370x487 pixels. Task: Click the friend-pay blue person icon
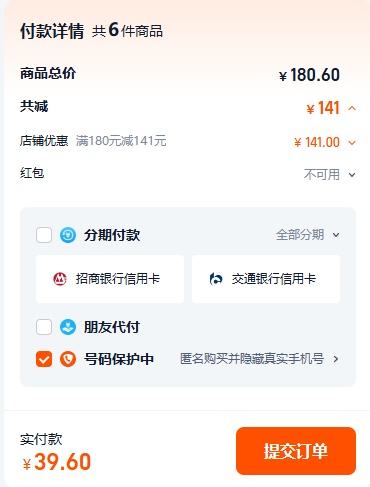[68, 327]
